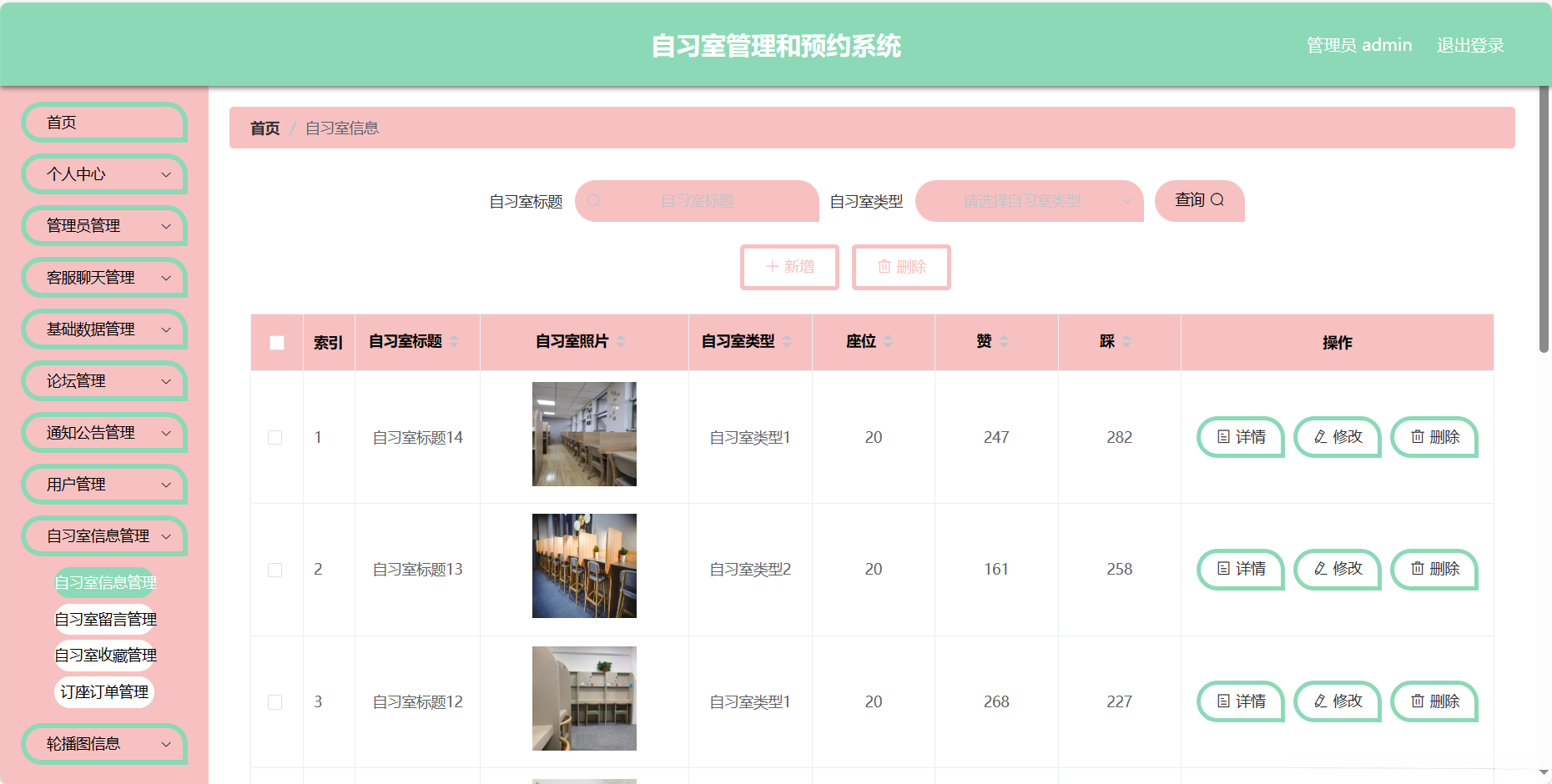1552x784 pixels.
Task: Click 删除 for 自习室标题13
Action: pyautogui.click(x=1434, y=569)
